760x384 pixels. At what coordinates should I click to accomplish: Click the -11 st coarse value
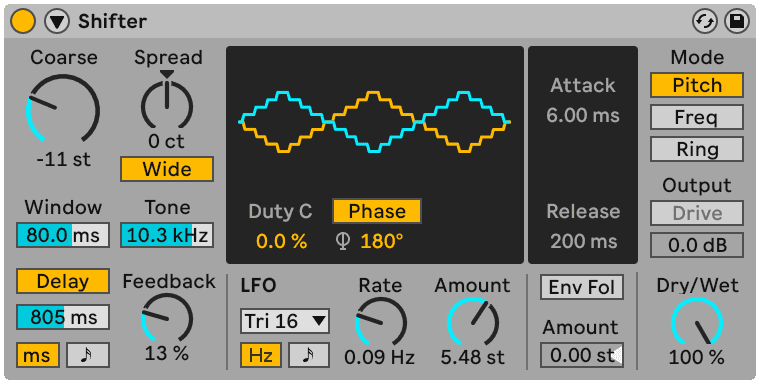[x=63, y=160]
